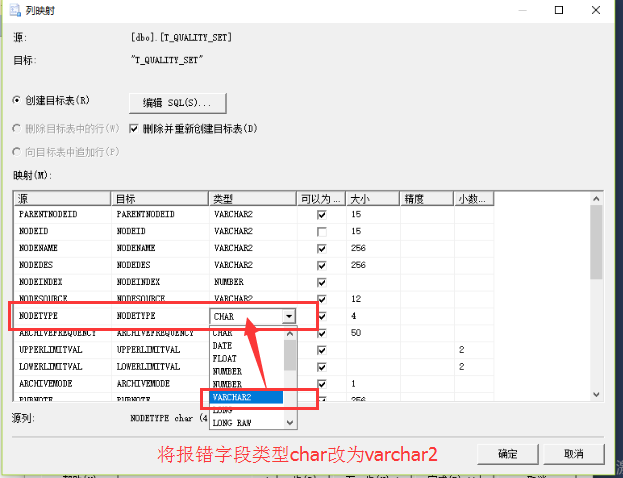Click the mapping grid scroll up arrow
The height and width of the screenshot is (478, 623).
tap(596, 198)
